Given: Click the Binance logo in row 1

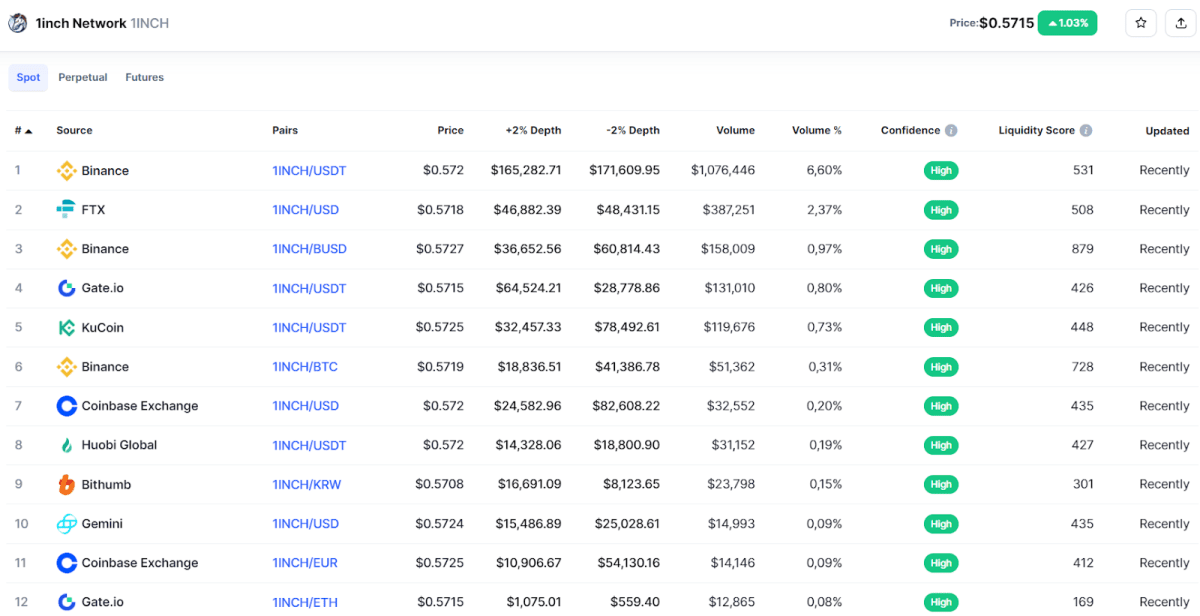Looking at the screenshot, I should pos(66,171).
